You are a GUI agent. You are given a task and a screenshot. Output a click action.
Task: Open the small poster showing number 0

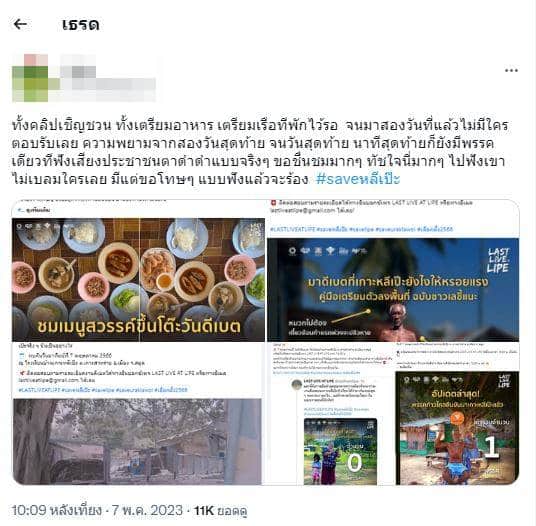coord(340,451)
